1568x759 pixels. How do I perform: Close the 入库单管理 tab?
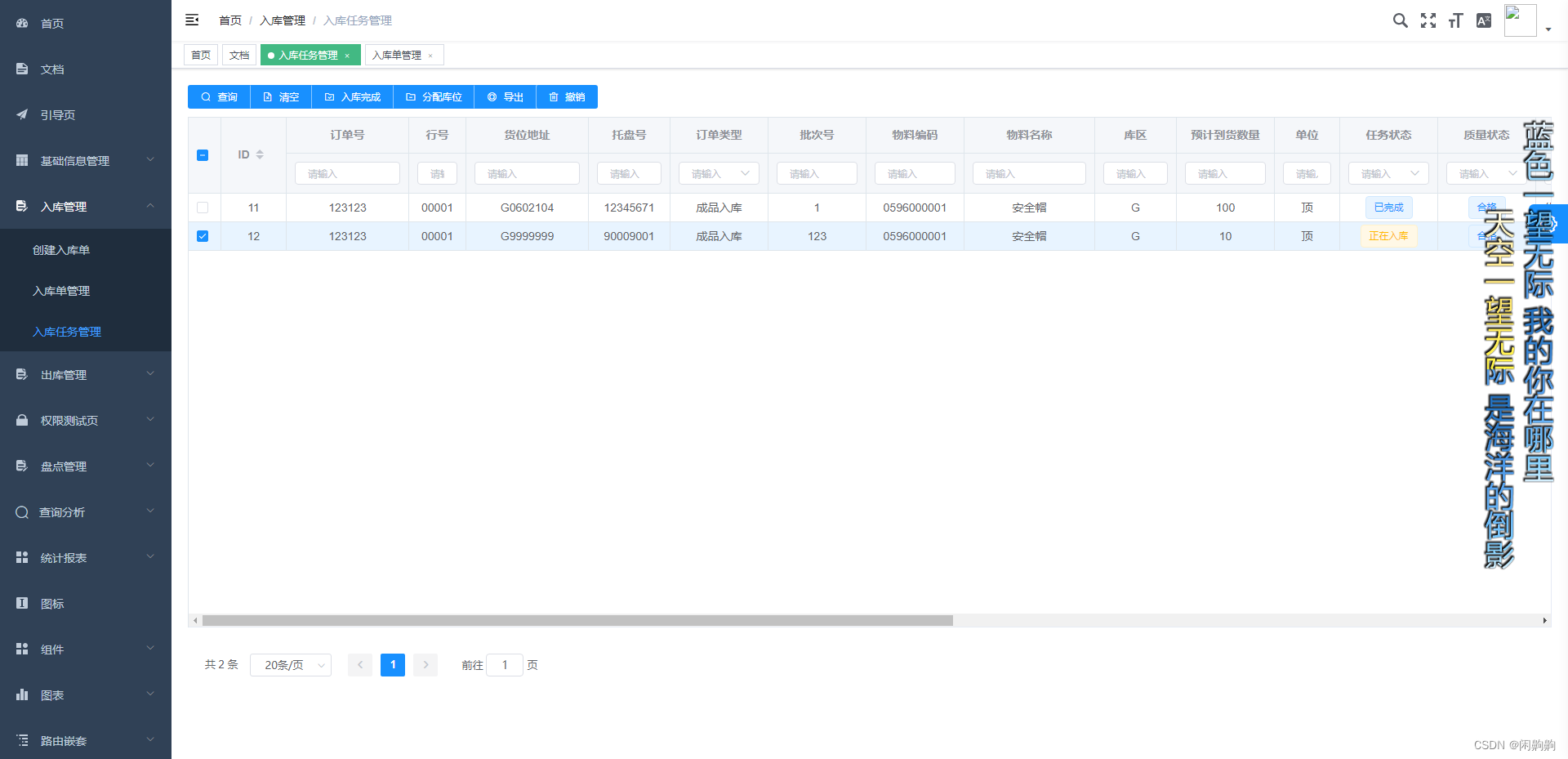[x=430, y=56]
